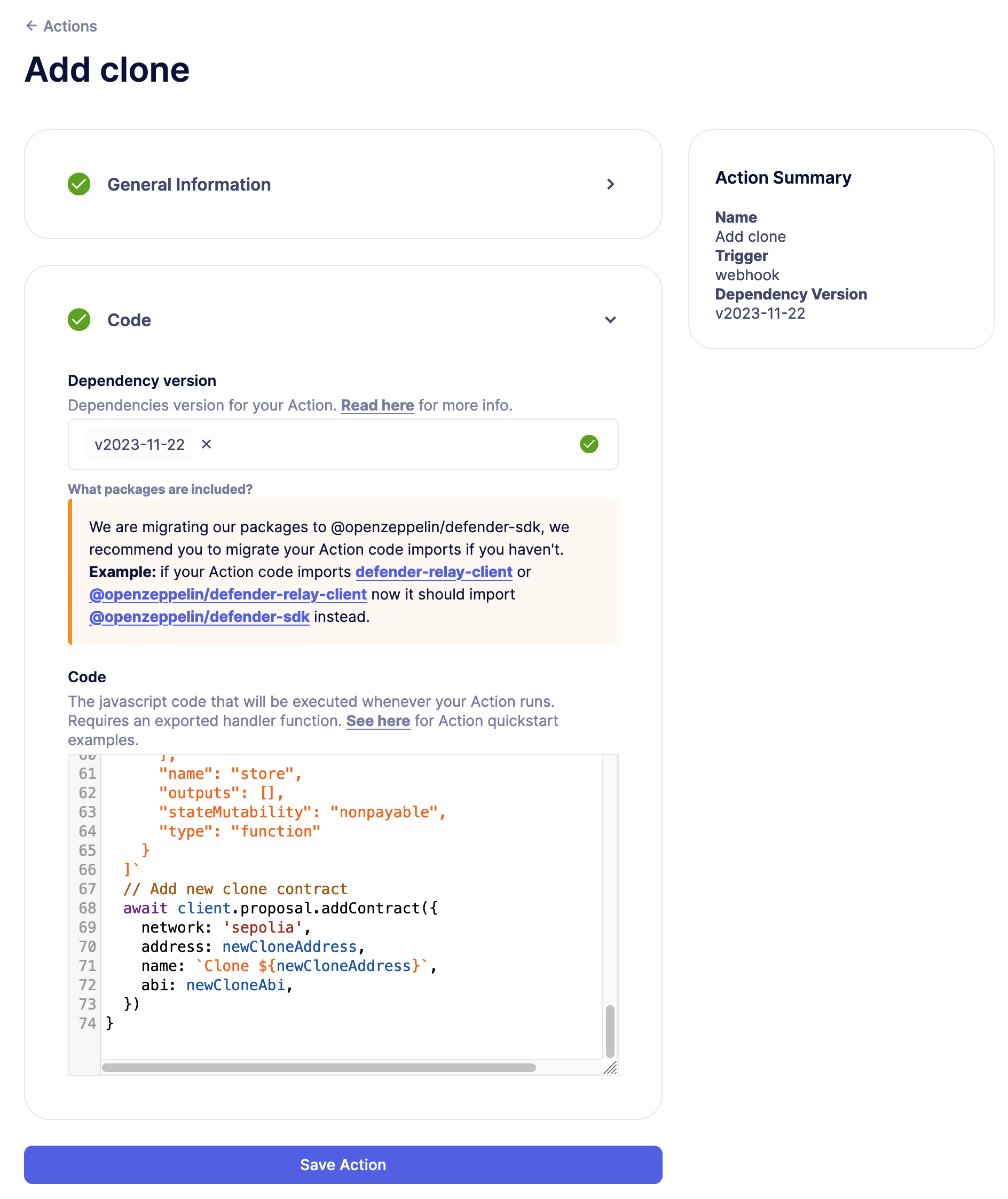Open the Read here dependencies link
1008x1199 pixels.
377,405
